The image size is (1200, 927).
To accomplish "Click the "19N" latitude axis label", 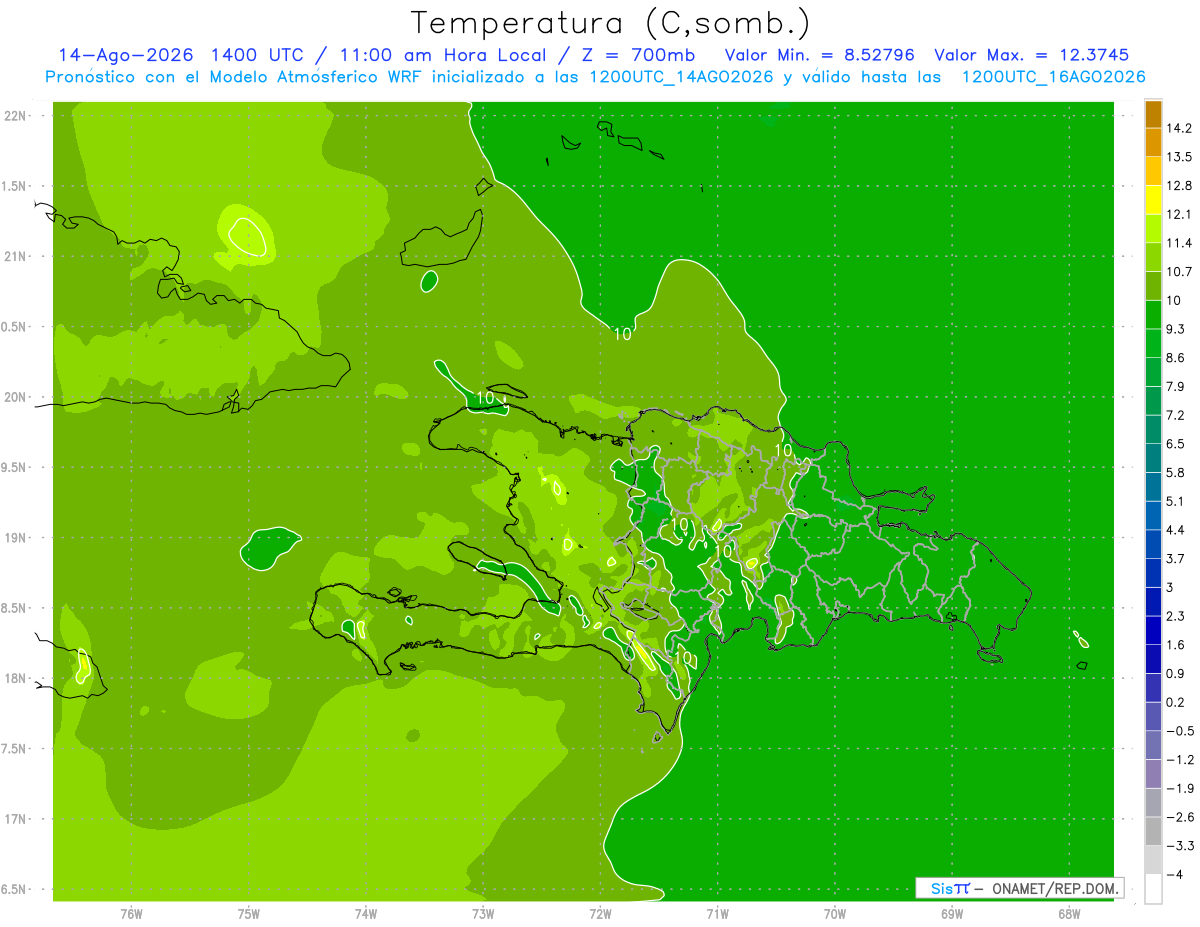I will point(14,538).
